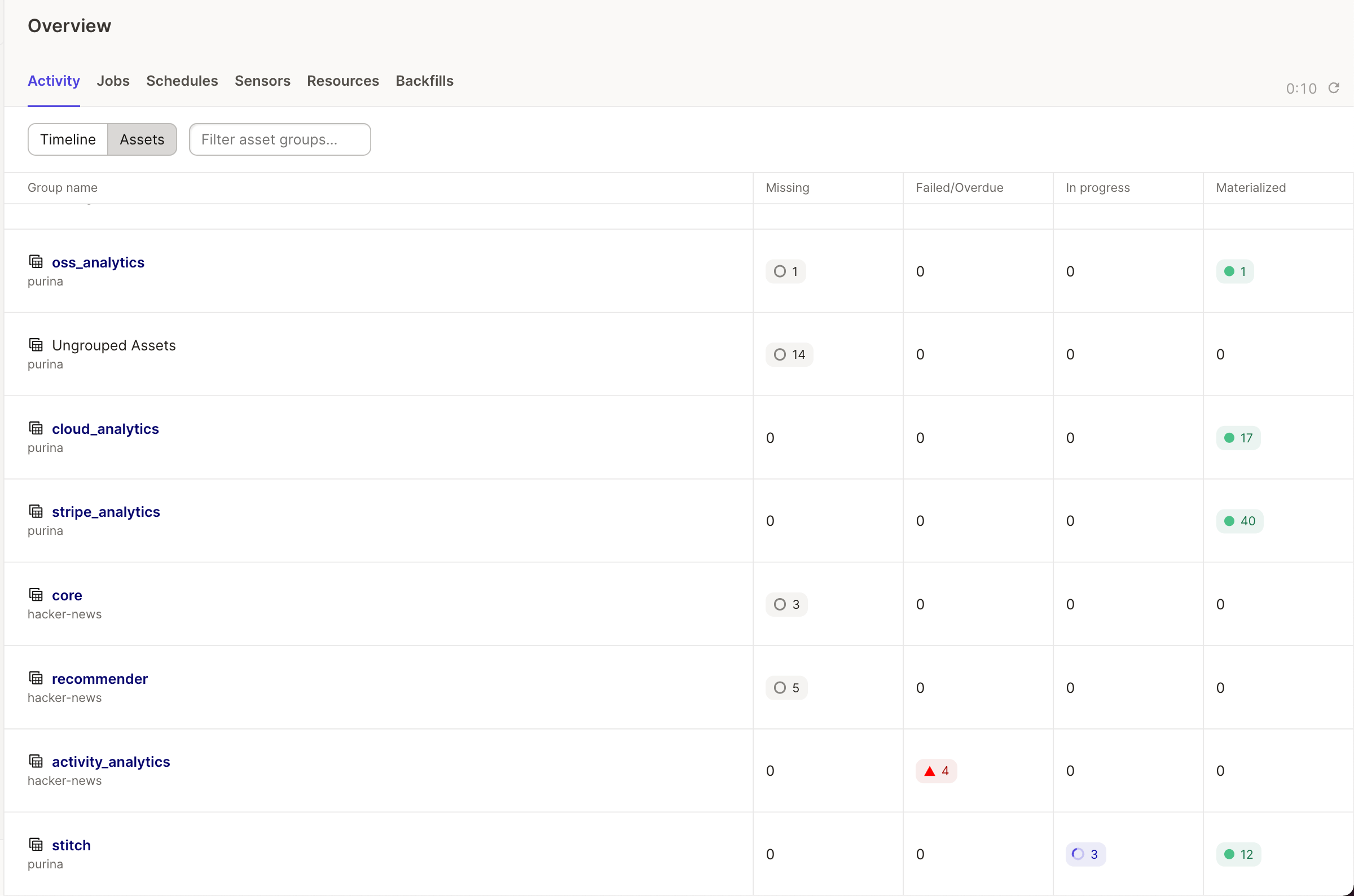The image size is (1354, 896).
Task: Click the In progress column header
Action: (1097, 187)
